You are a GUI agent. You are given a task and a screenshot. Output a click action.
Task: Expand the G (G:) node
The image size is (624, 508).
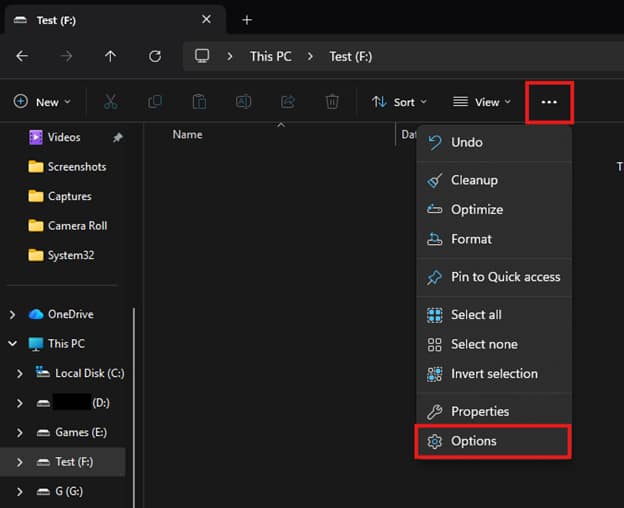coord(20,492)
